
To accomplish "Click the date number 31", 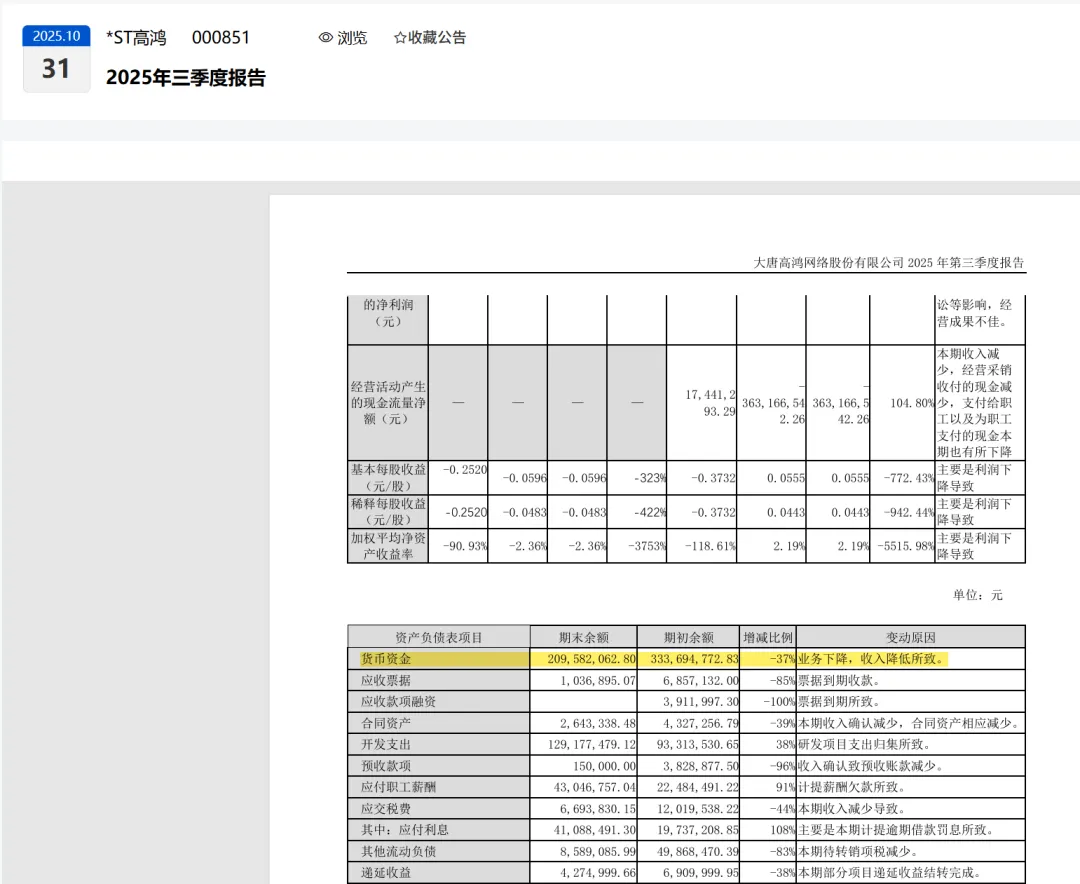I will tap(56, 69).
